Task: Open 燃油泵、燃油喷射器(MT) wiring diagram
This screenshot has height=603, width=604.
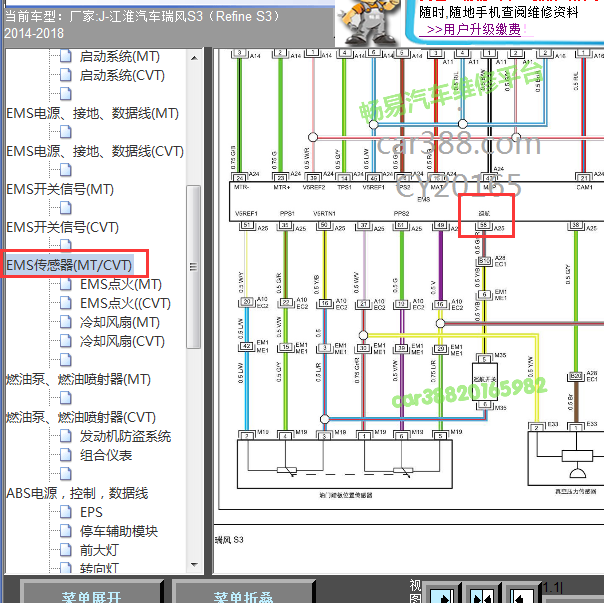Action: [78, 379]
